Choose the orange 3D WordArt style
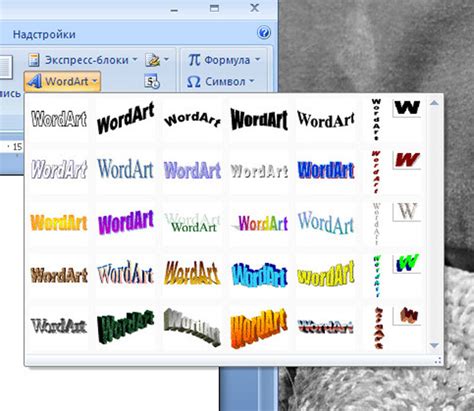Screen dimensions: 474x411 coord(259,328)
